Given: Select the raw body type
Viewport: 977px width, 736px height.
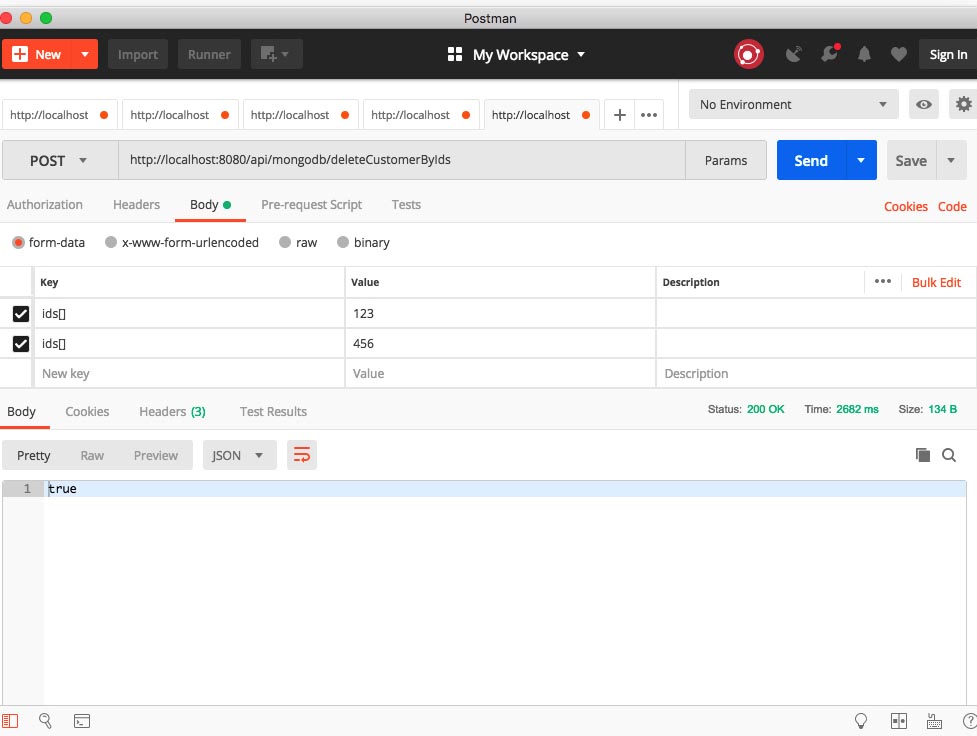Looking at the screenshot, I should (298, 243).
